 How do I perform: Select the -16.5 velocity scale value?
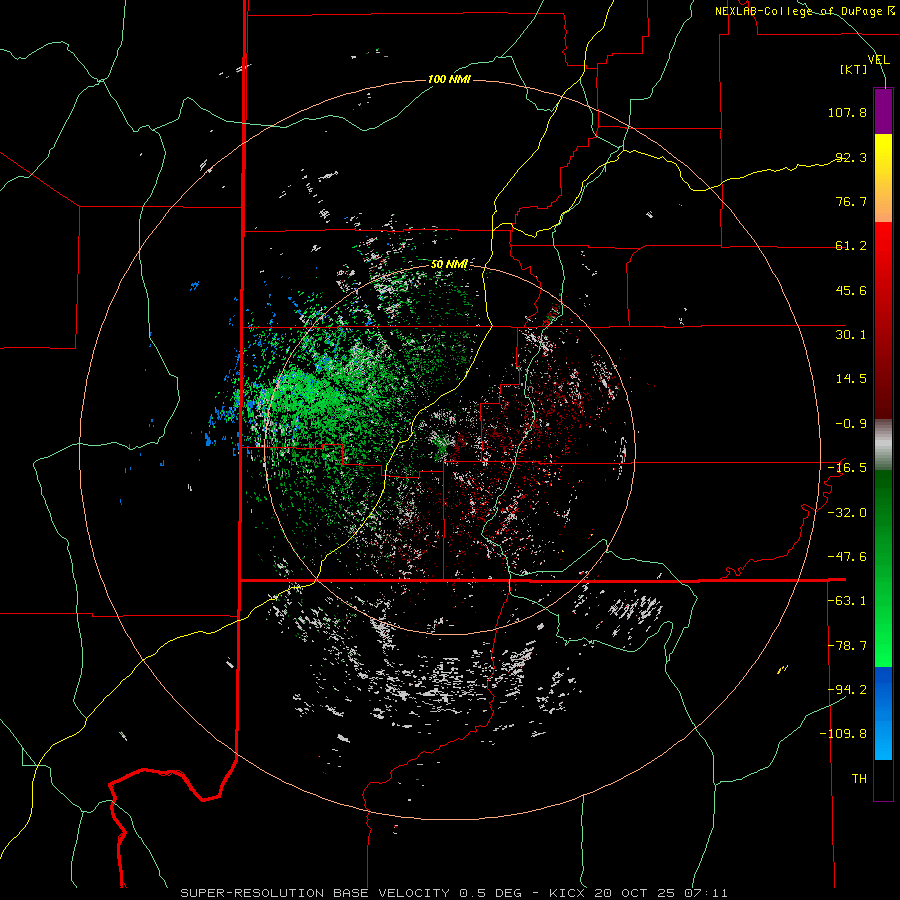coord(847,468)
